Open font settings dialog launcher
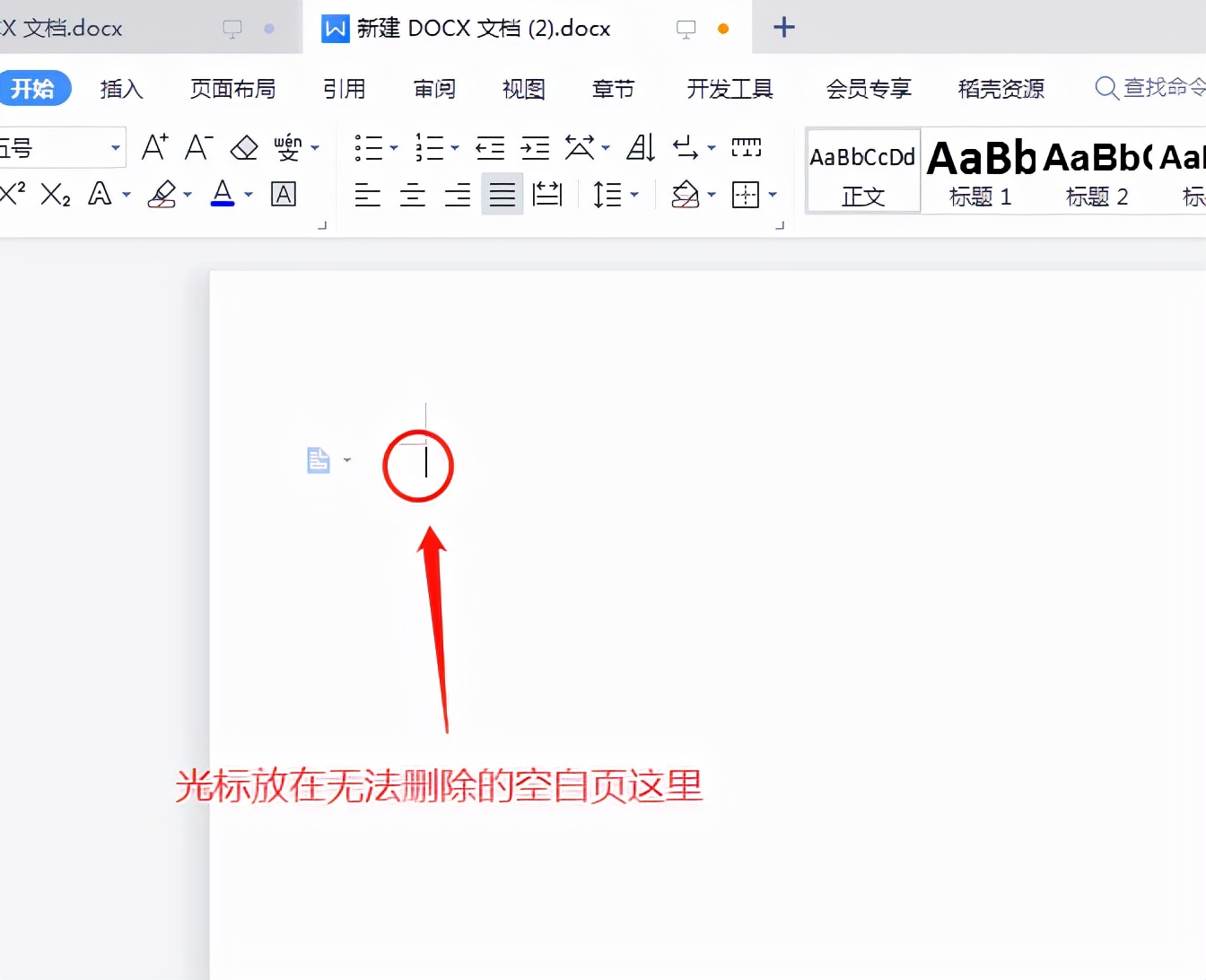 pyautogui.click(x=323, y=225)
